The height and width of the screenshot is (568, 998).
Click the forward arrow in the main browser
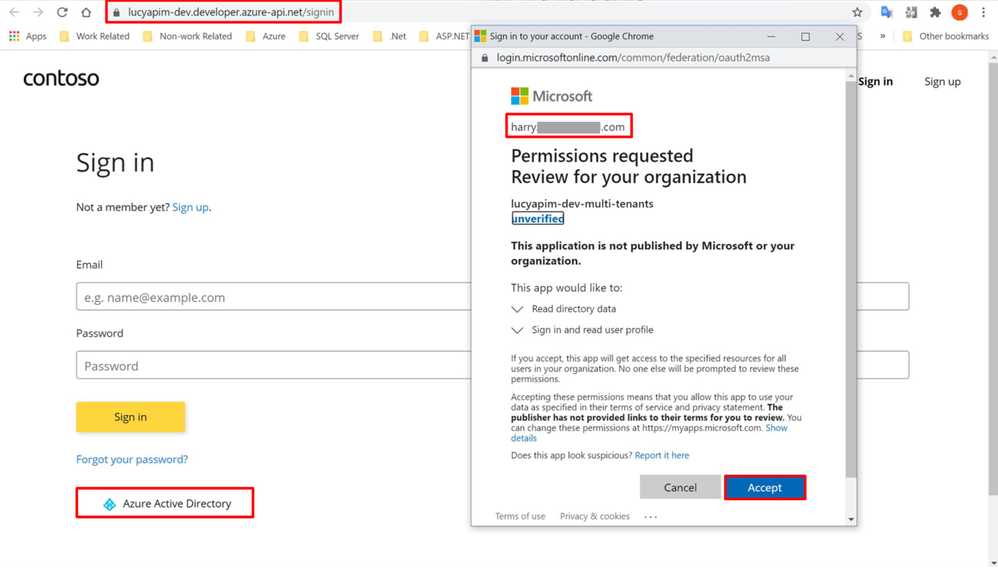click(38, 12)
